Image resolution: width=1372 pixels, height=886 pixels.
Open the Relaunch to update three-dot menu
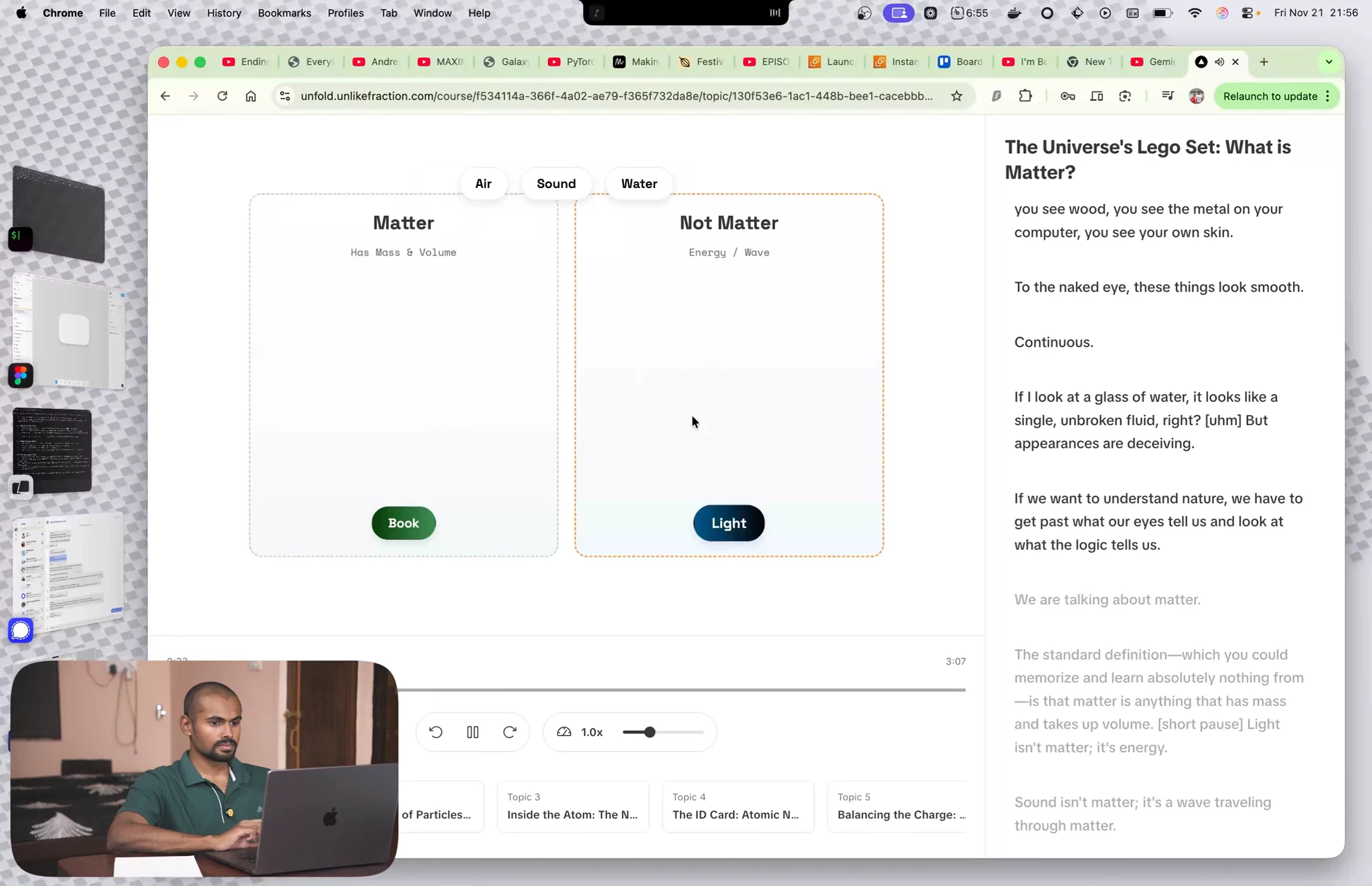[1328, 96]
